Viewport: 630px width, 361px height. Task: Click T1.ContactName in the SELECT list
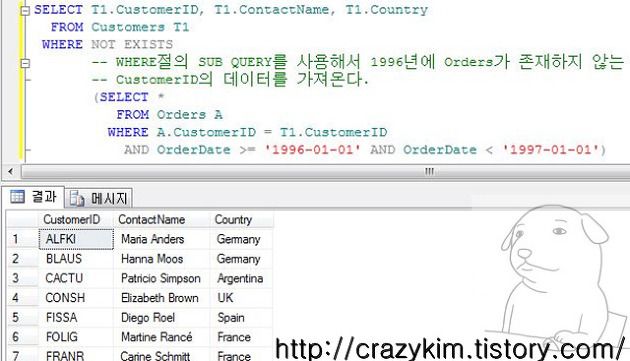coord(271,10)
